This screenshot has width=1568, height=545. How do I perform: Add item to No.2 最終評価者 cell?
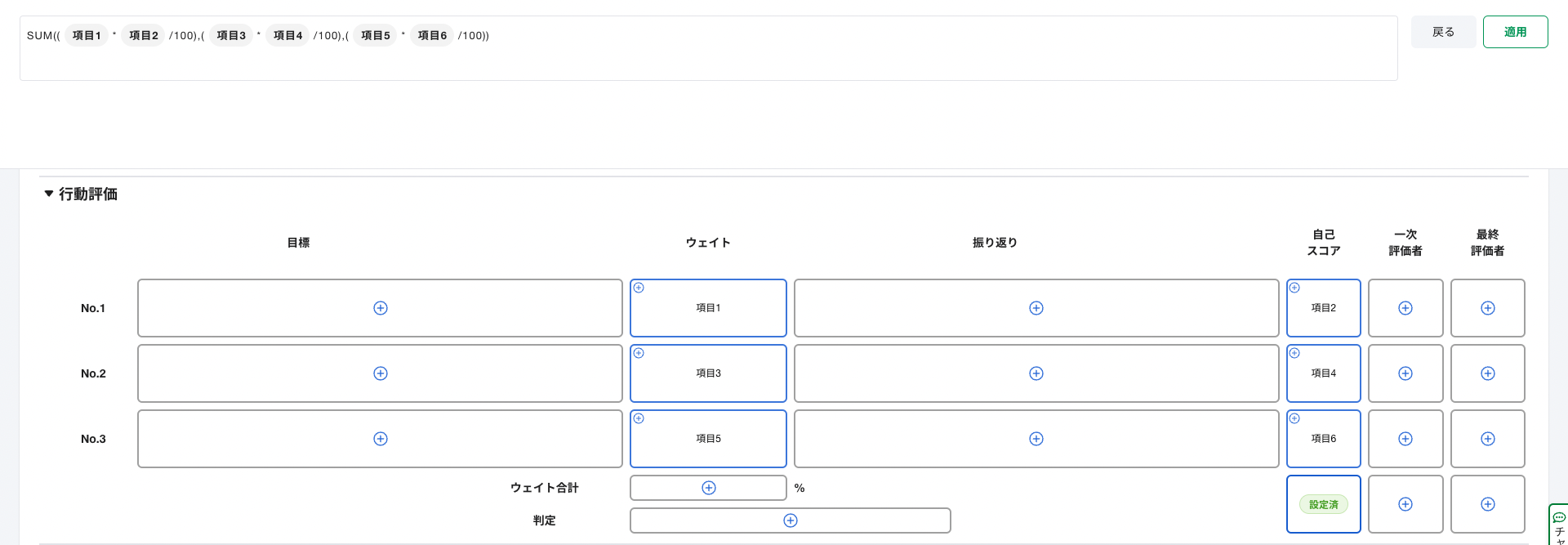point(1488,373)
